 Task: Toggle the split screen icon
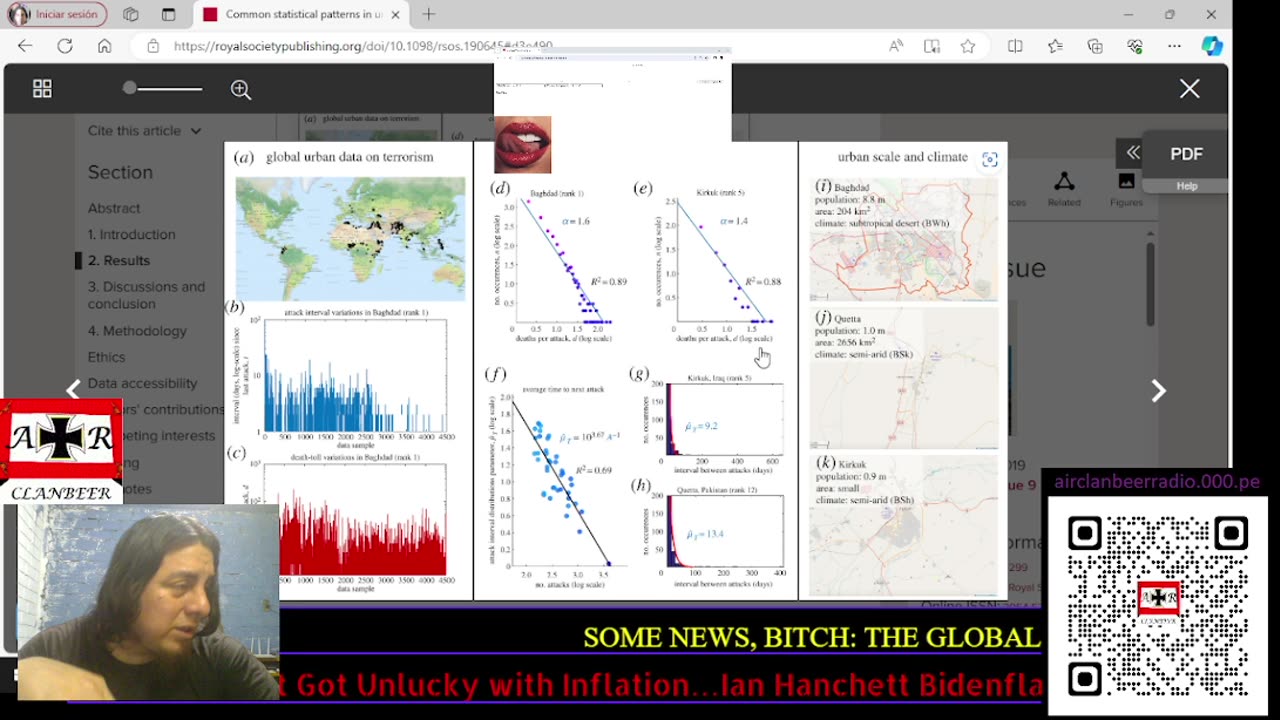[1015, 46]
